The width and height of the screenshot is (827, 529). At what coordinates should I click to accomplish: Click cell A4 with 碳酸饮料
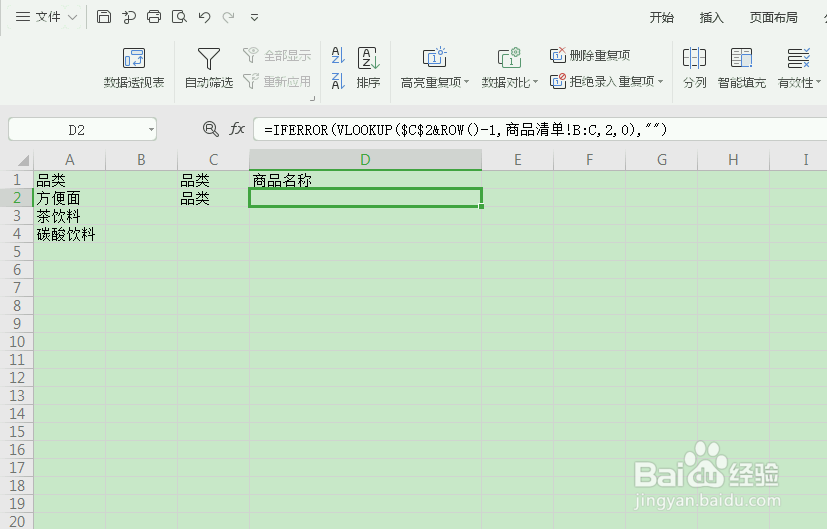(x=70, y=234)
